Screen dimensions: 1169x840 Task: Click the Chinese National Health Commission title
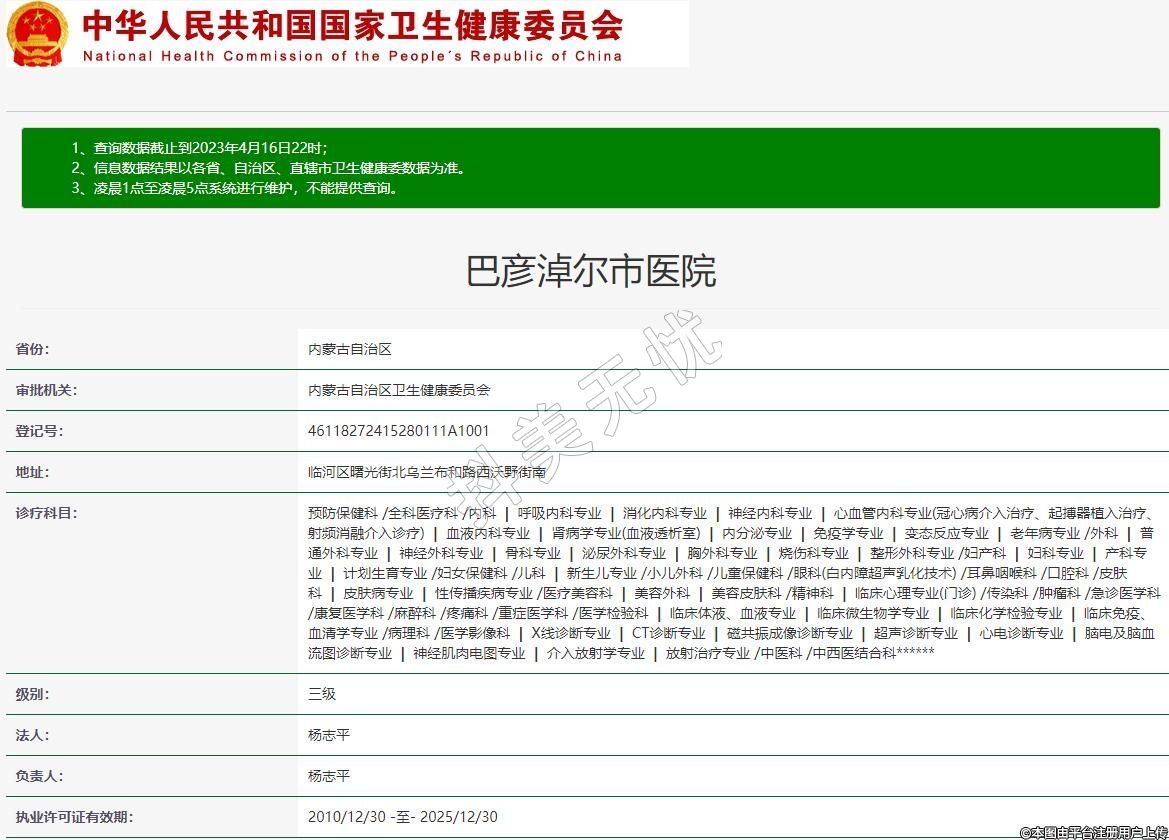coord(352,24)
